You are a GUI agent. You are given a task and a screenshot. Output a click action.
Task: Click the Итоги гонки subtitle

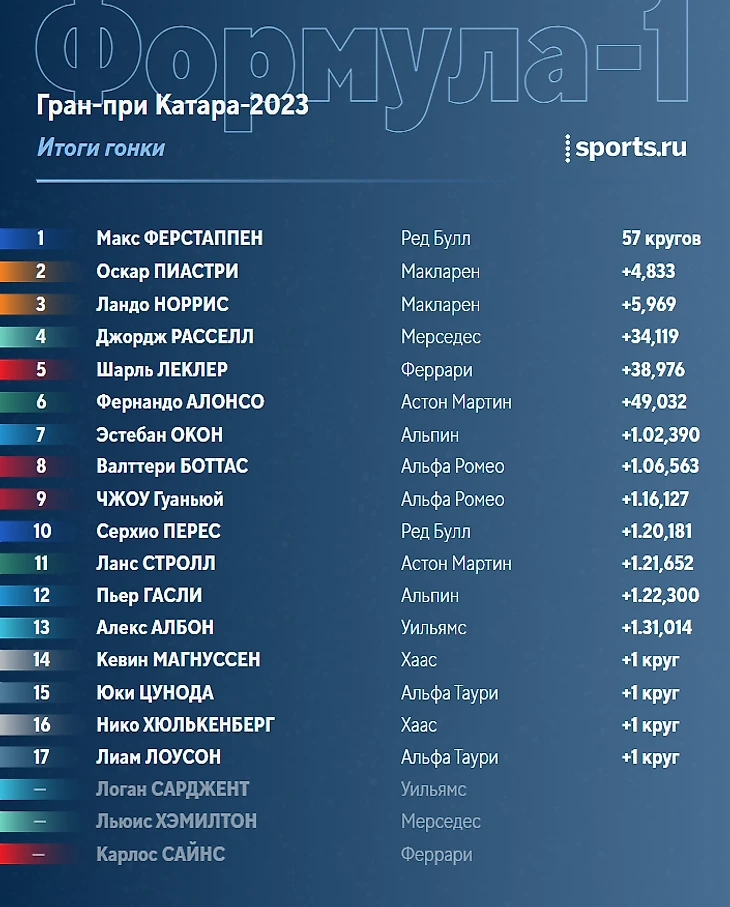(101, 148)
